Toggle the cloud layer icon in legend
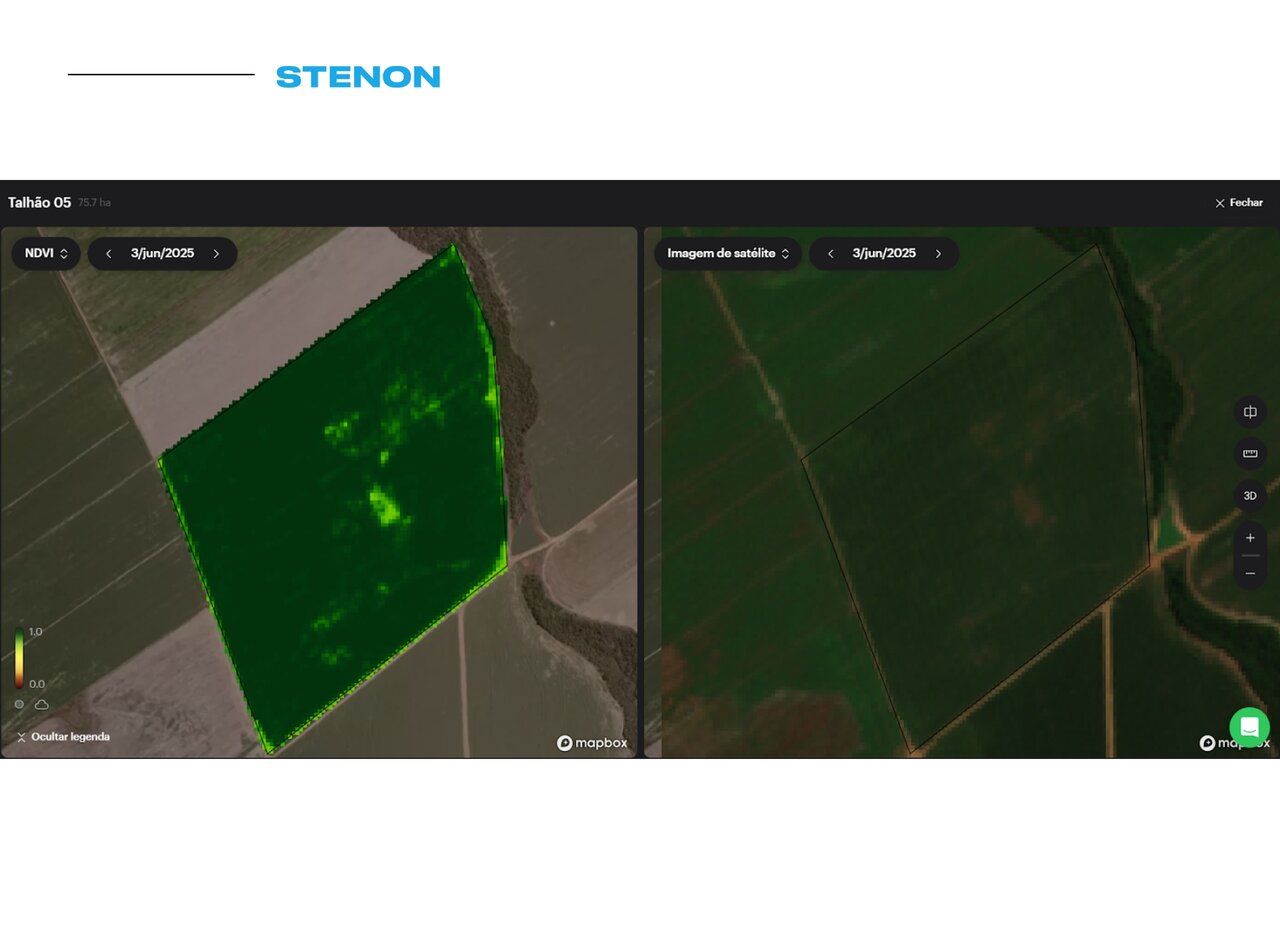1280x939 pixels. point(42,704)
